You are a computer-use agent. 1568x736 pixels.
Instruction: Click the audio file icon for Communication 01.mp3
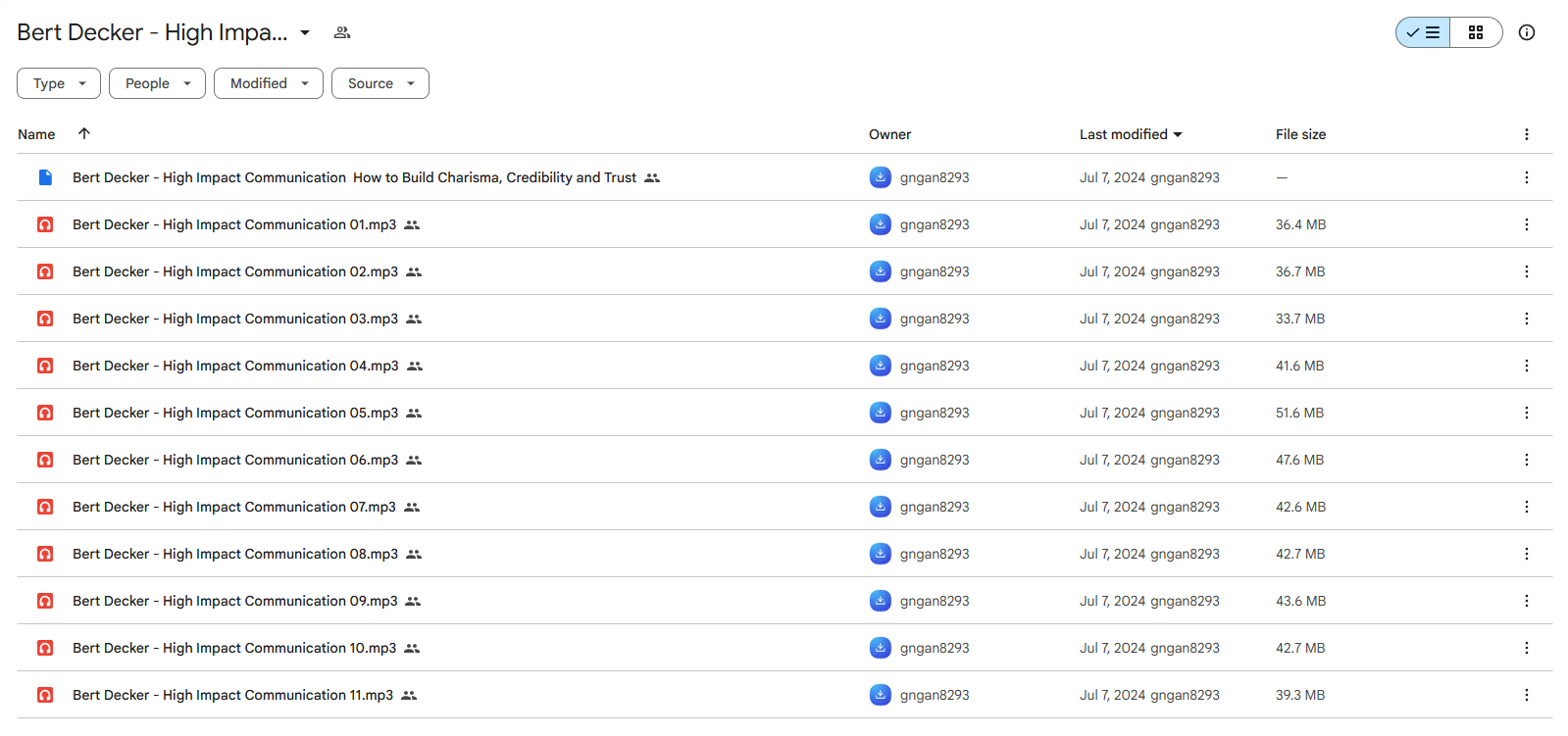45,224
